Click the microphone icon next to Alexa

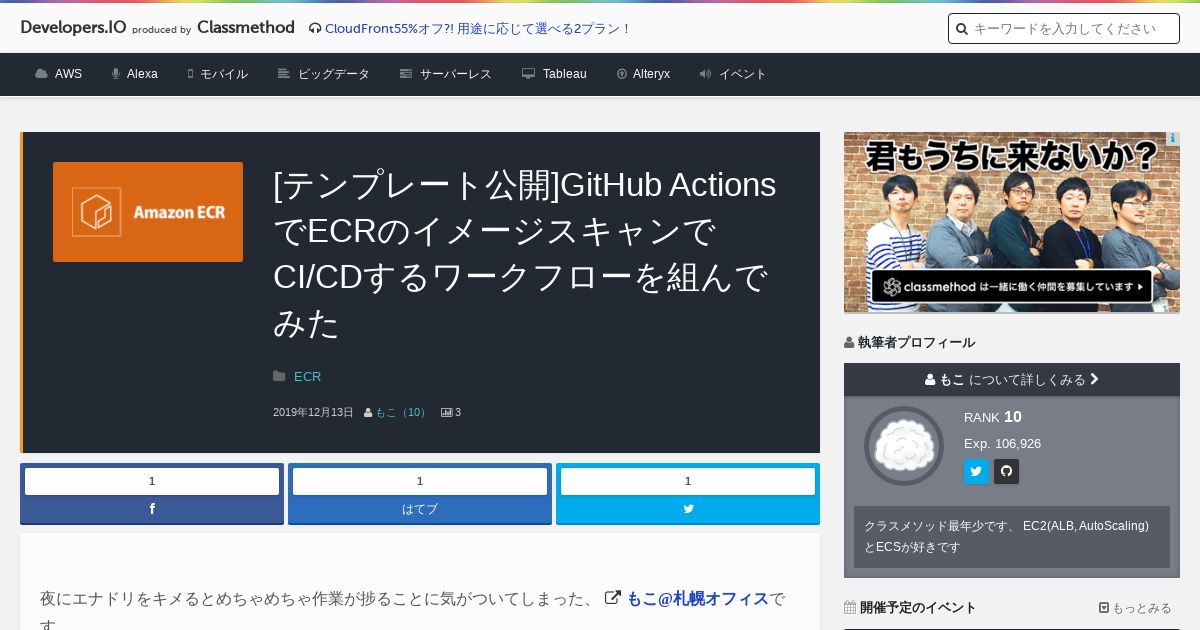(116, 74)
